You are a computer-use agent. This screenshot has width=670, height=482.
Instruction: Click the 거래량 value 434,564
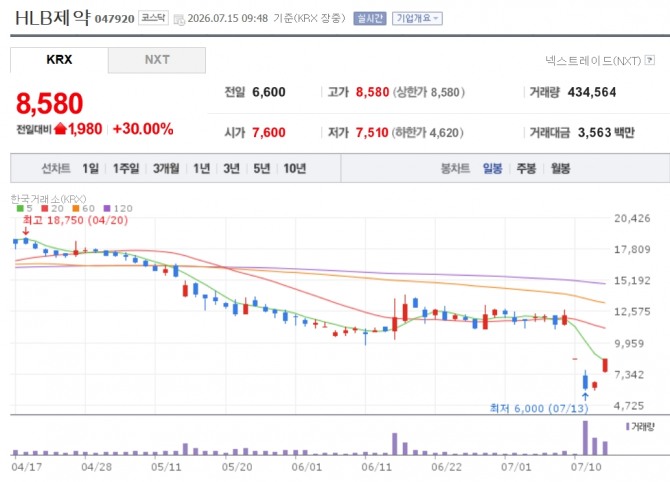[592, 92]
